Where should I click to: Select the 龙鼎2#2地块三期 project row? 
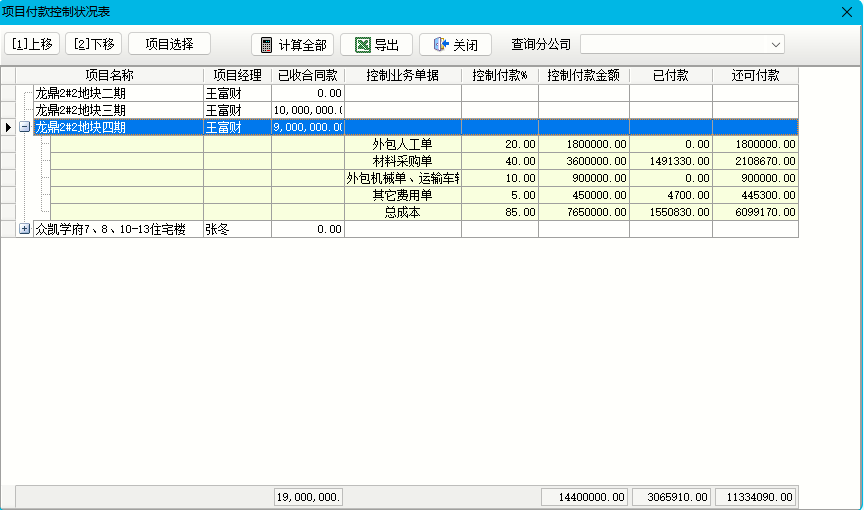(80, 110)
